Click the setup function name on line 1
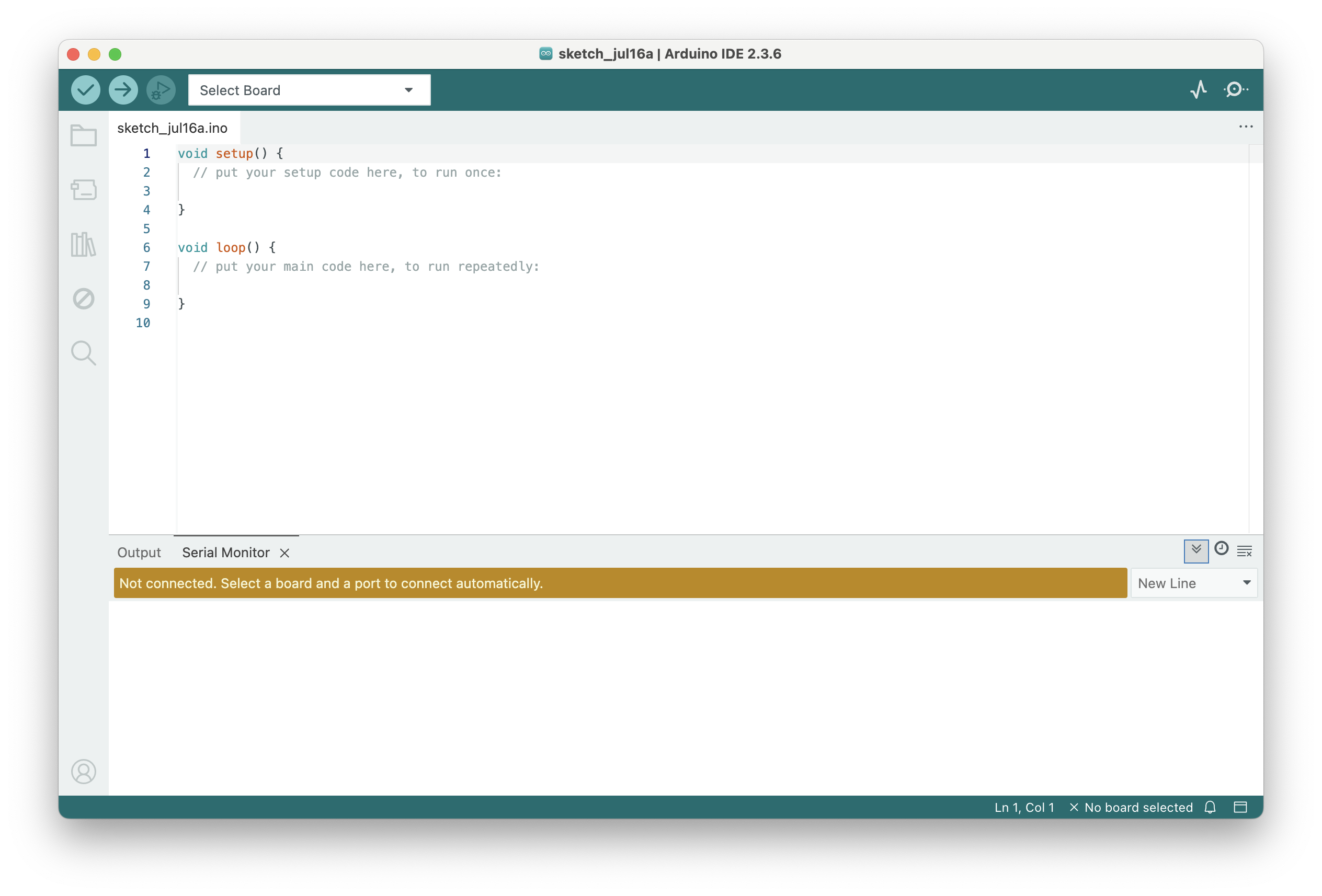Viewport: 1322px width, 896px height. [x=234, y=154]
